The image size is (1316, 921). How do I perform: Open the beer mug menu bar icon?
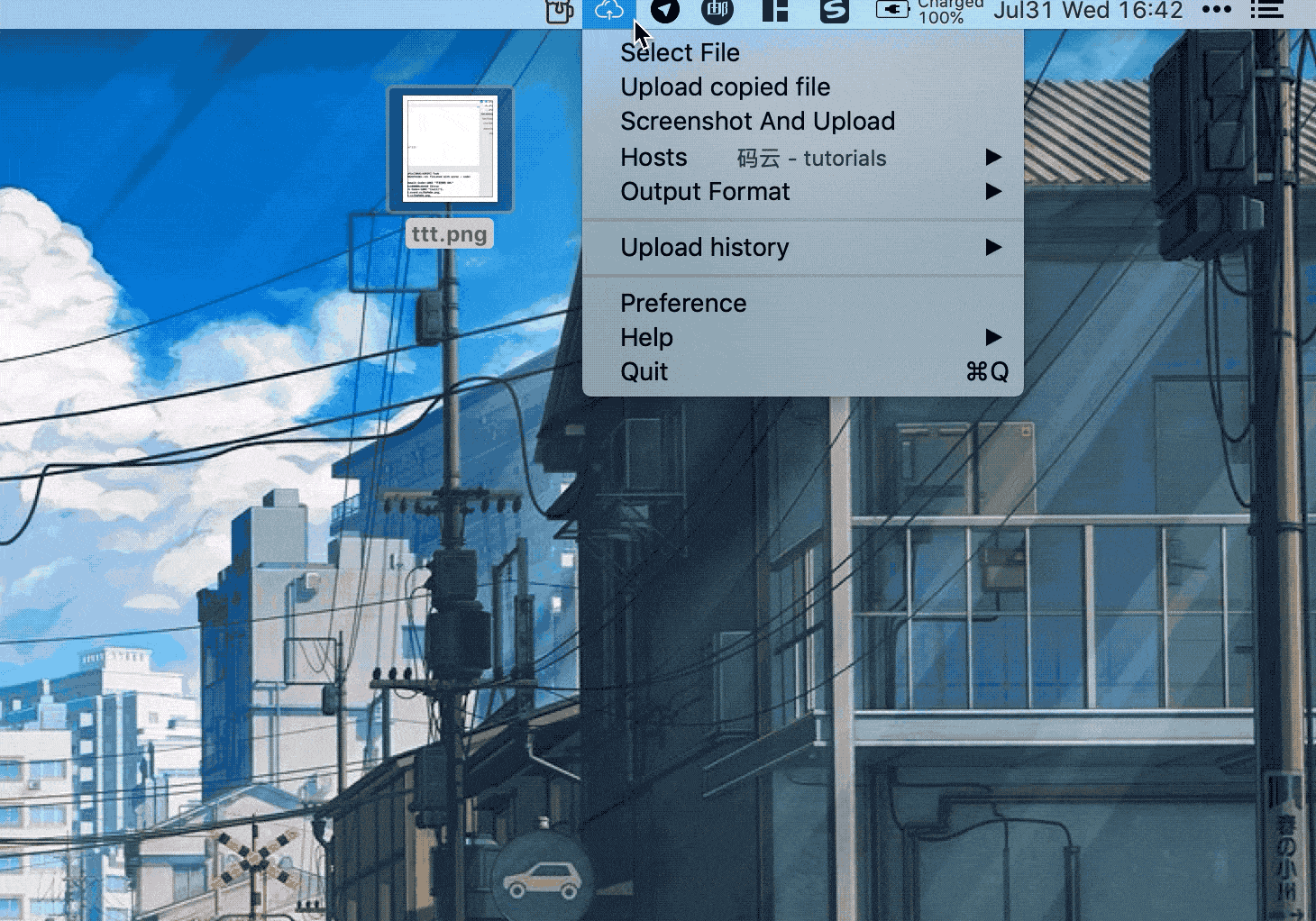[x=560, y=11]
